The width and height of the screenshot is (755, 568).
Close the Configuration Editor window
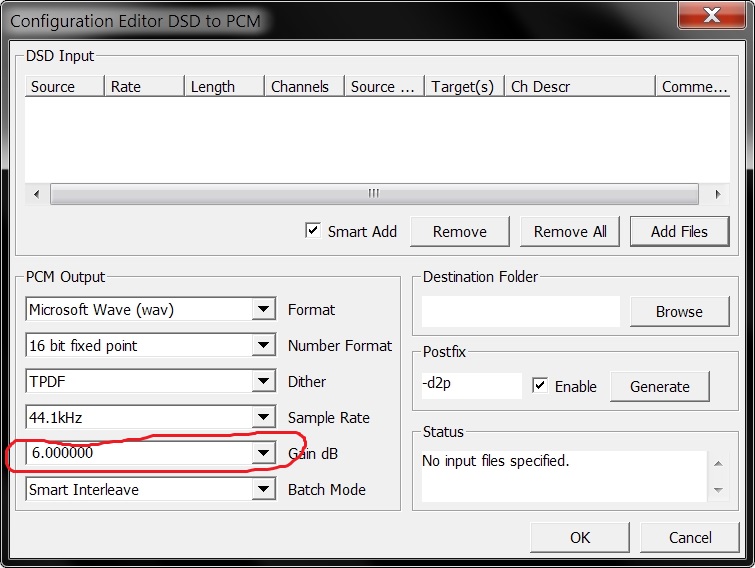(712, 15)
